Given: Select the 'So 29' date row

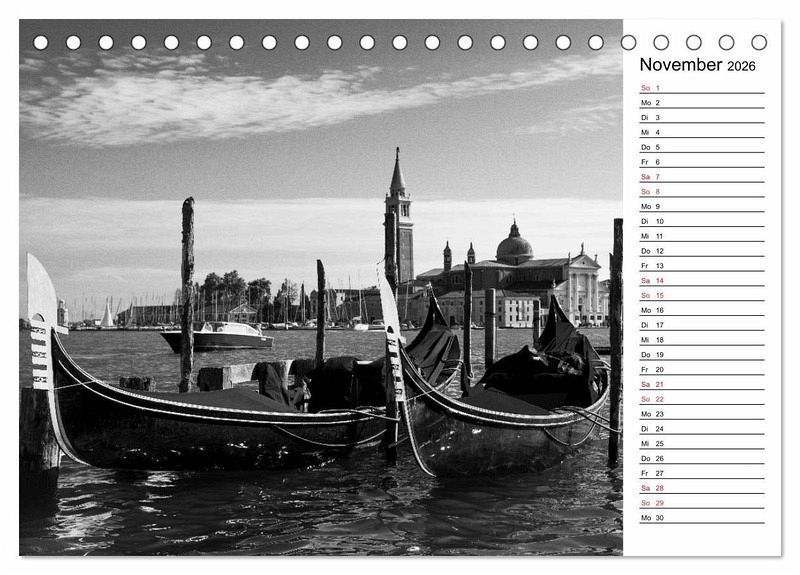Looking at the screenshot, I should 702,502.
